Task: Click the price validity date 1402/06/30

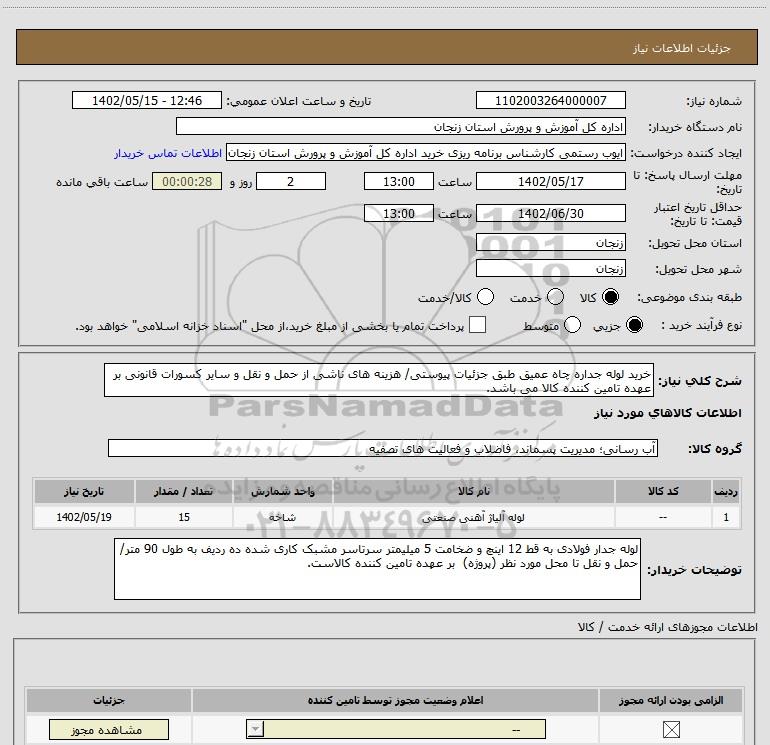Action: click(550, 214)
